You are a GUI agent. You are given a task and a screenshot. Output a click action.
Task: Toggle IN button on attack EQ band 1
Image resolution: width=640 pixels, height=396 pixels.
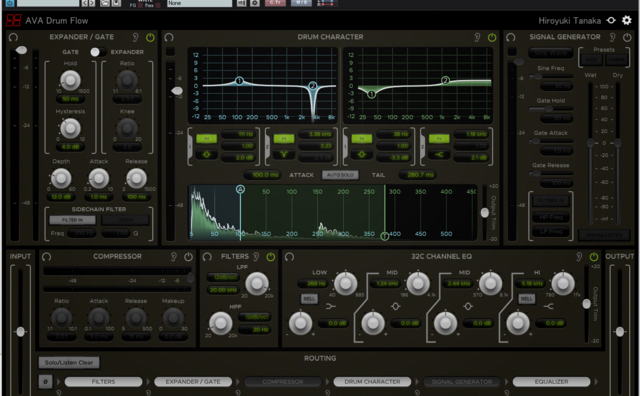tap(207, 139)
